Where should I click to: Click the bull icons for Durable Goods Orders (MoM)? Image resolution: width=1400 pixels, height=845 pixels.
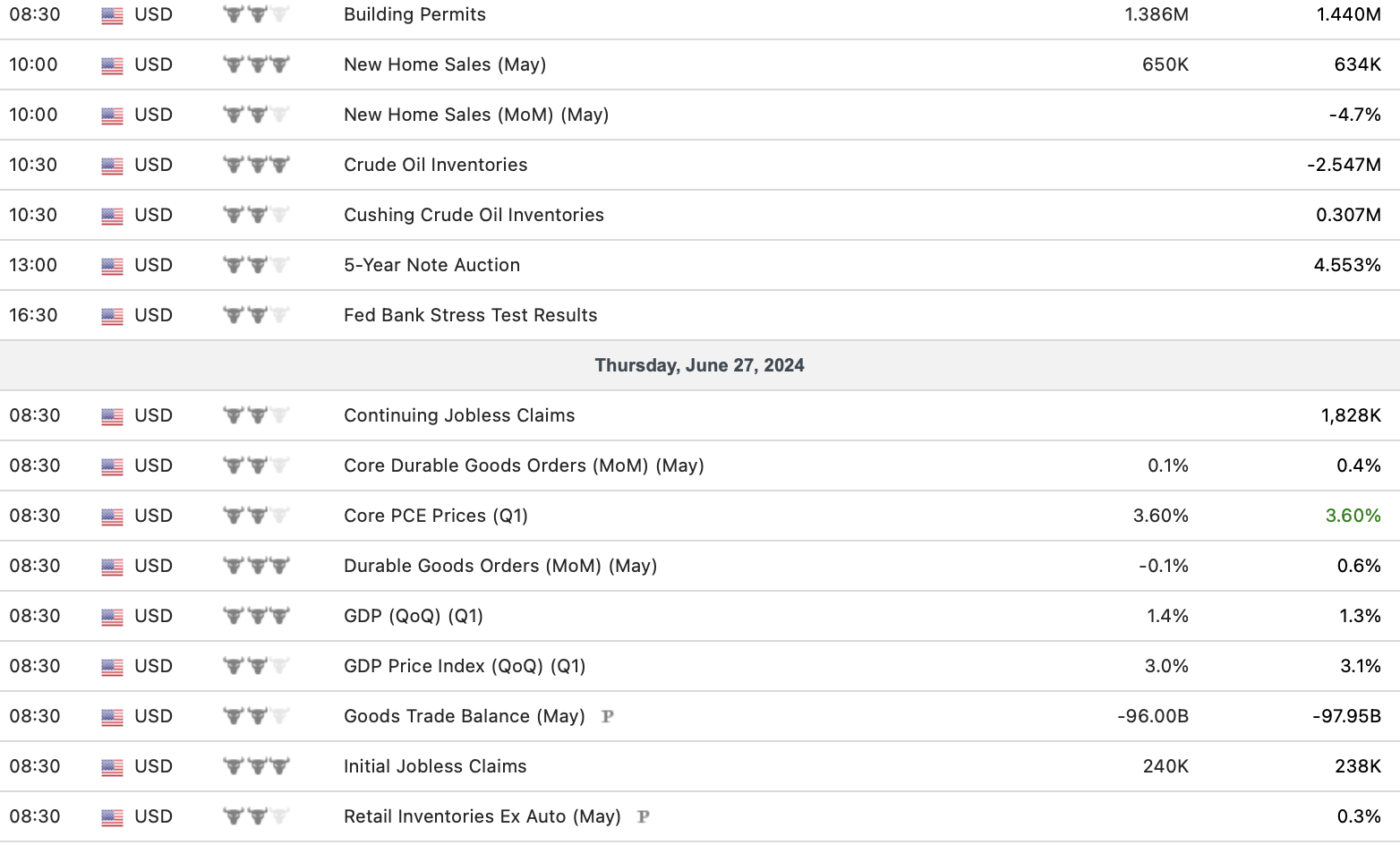click(256, 566)
